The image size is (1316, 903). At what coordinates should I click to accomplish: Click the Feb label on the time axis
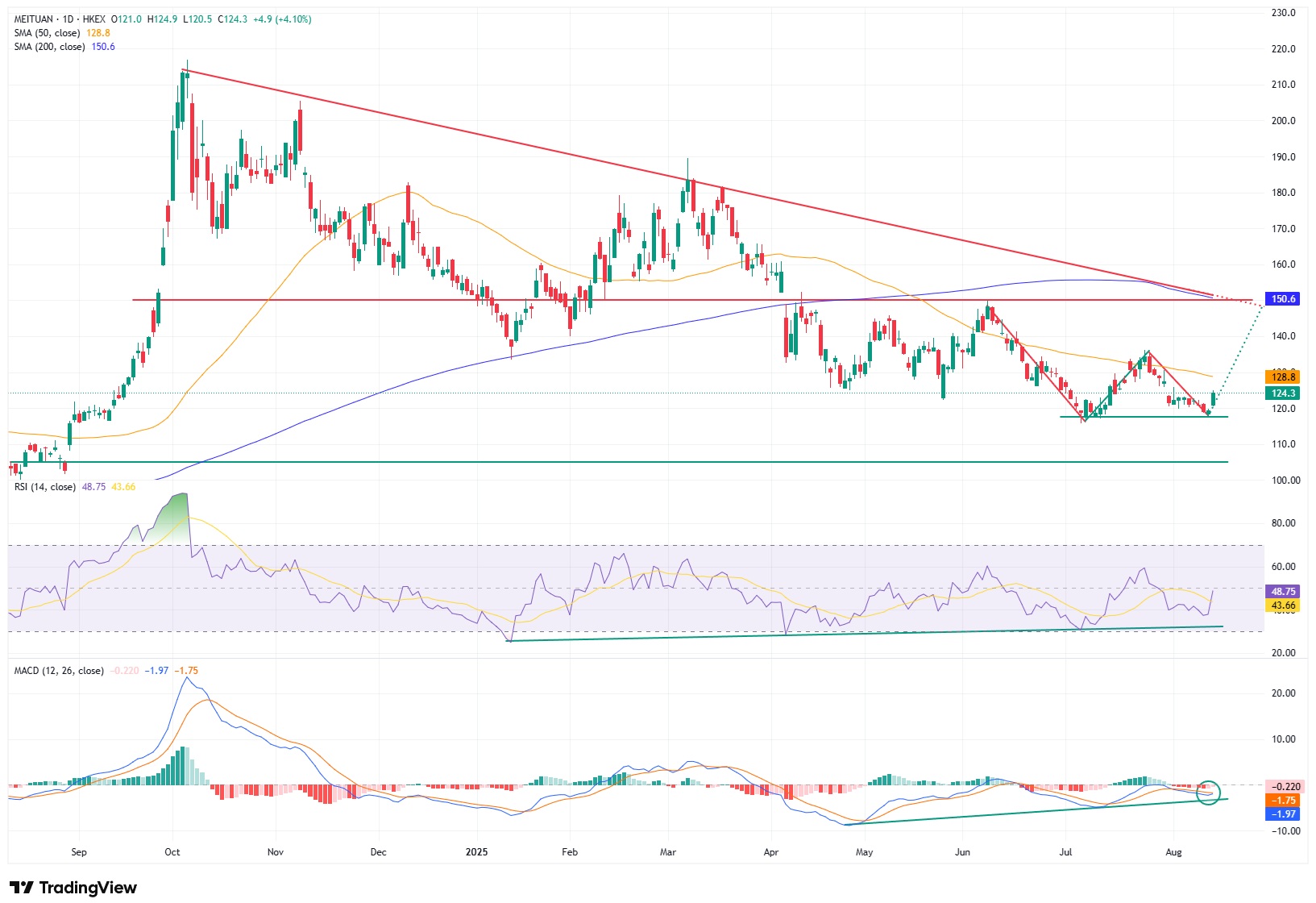point(570,852)
